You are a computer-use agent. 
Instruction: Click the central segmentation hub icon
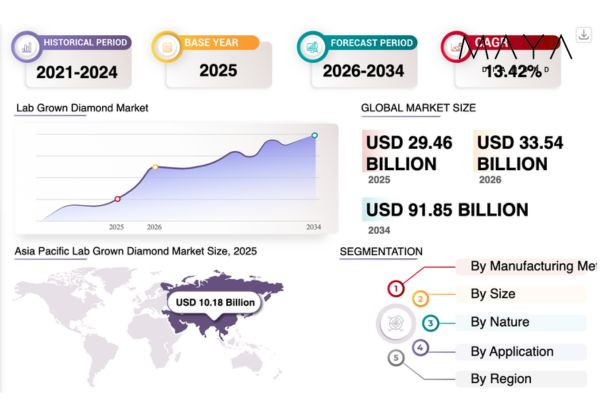pos(394,323)
